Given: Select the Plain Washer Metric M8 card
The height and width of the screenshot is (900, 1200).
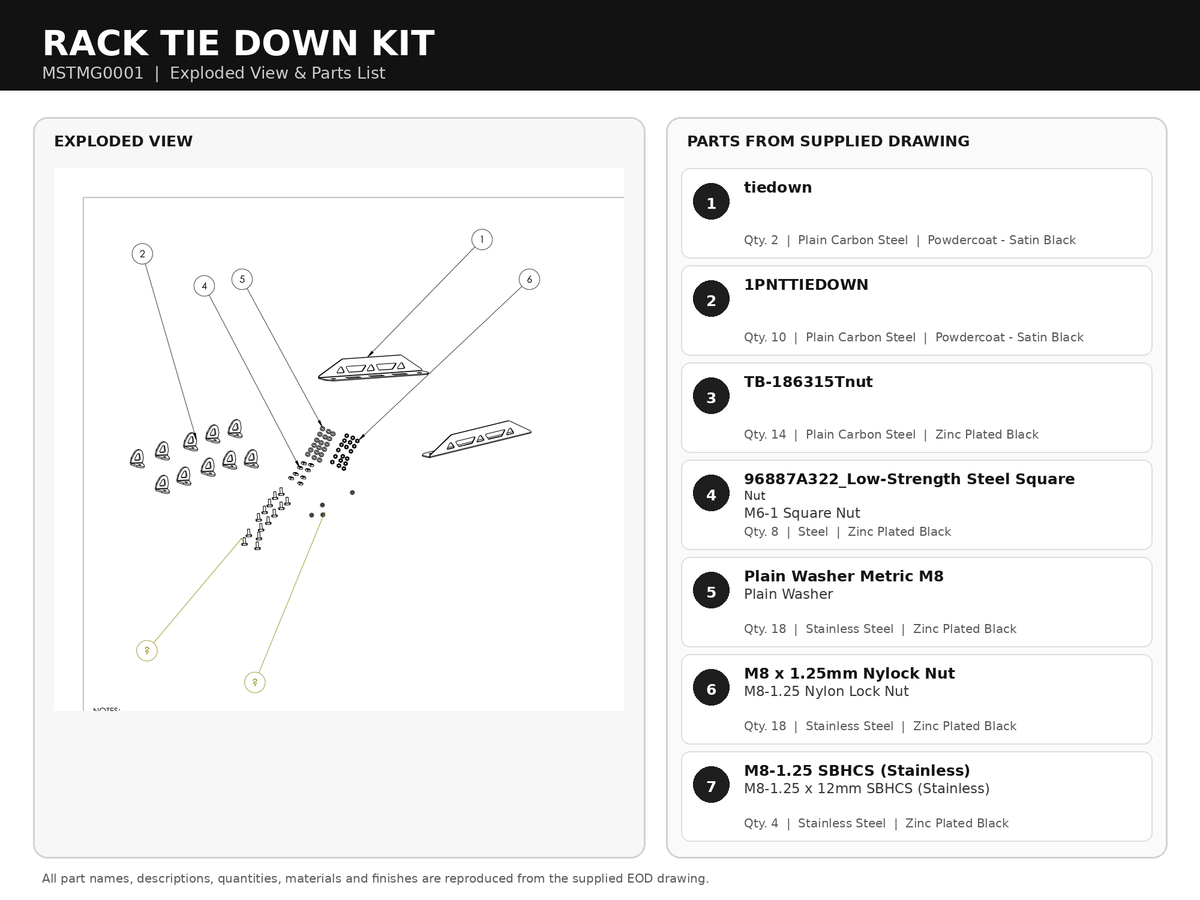Looking at the screenshot, I should coord(916,602).
